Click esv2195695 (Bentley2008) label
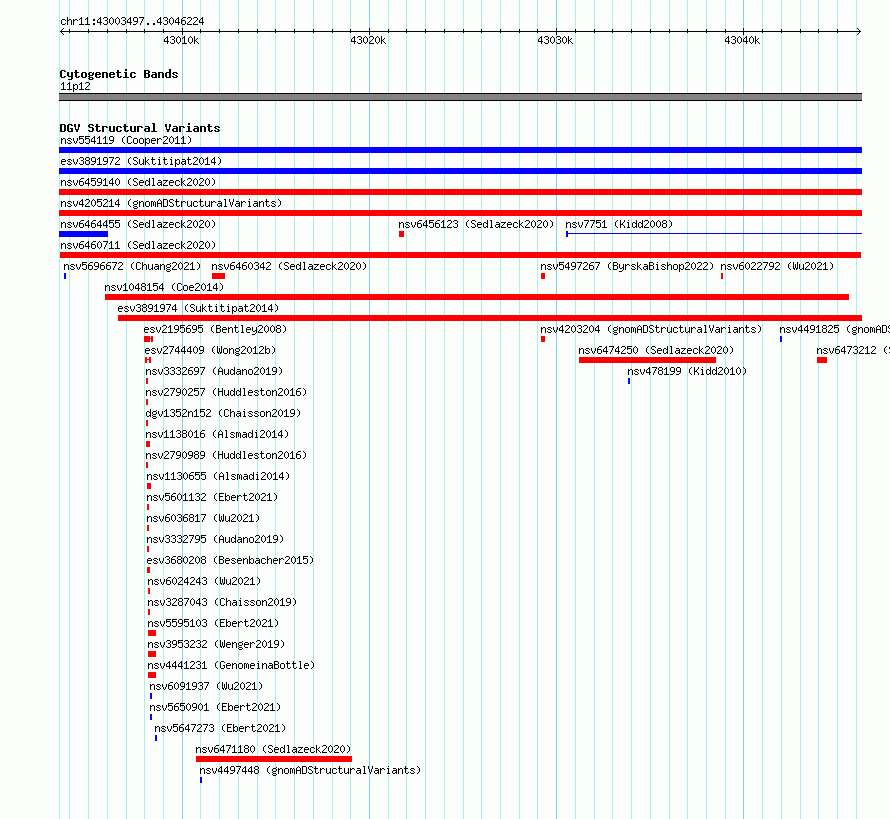The height and width of the screenshot is (819, 890). (x=215, y=329)
